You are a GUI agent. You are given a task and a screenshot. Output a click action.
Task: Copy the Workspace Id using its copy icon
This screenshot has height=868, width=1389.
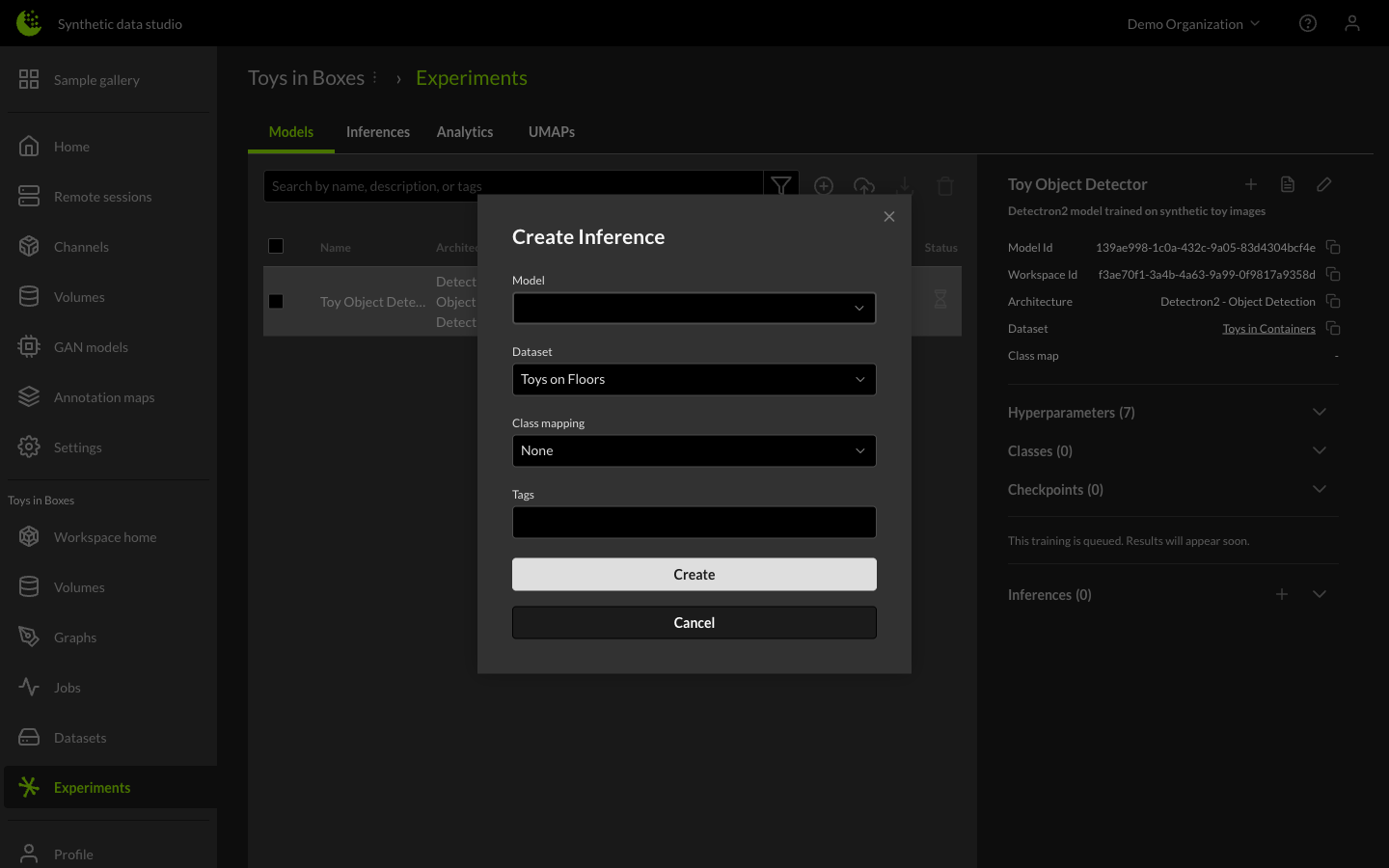[x=1333, y=274]
